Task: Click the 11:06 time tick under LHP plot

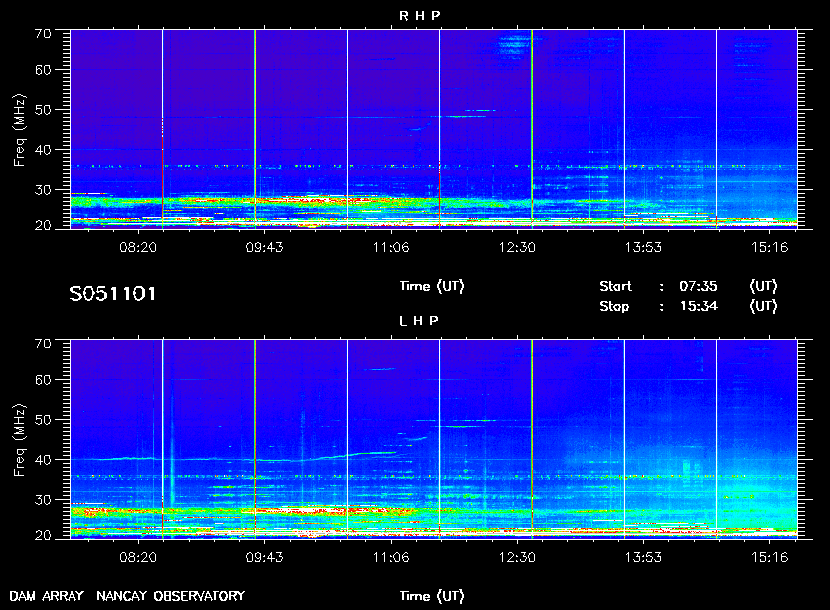Action: click(x=391, y=557)
